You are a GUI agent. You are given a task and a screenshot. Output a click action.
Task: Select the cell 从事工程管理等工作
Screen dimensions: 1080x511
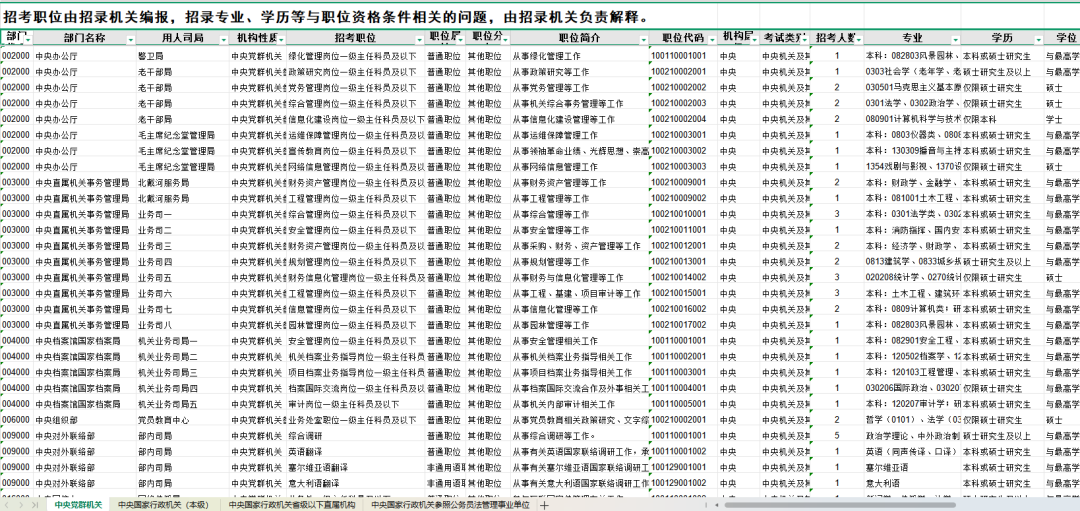579,199
